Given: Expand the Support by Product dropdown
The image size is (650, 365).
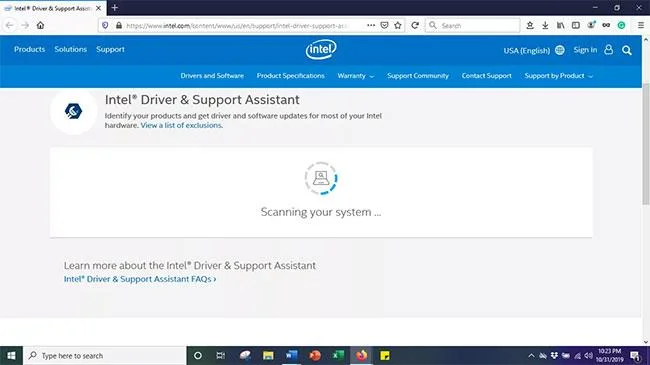Looking at the screenshot, I should tap(559, 76).
